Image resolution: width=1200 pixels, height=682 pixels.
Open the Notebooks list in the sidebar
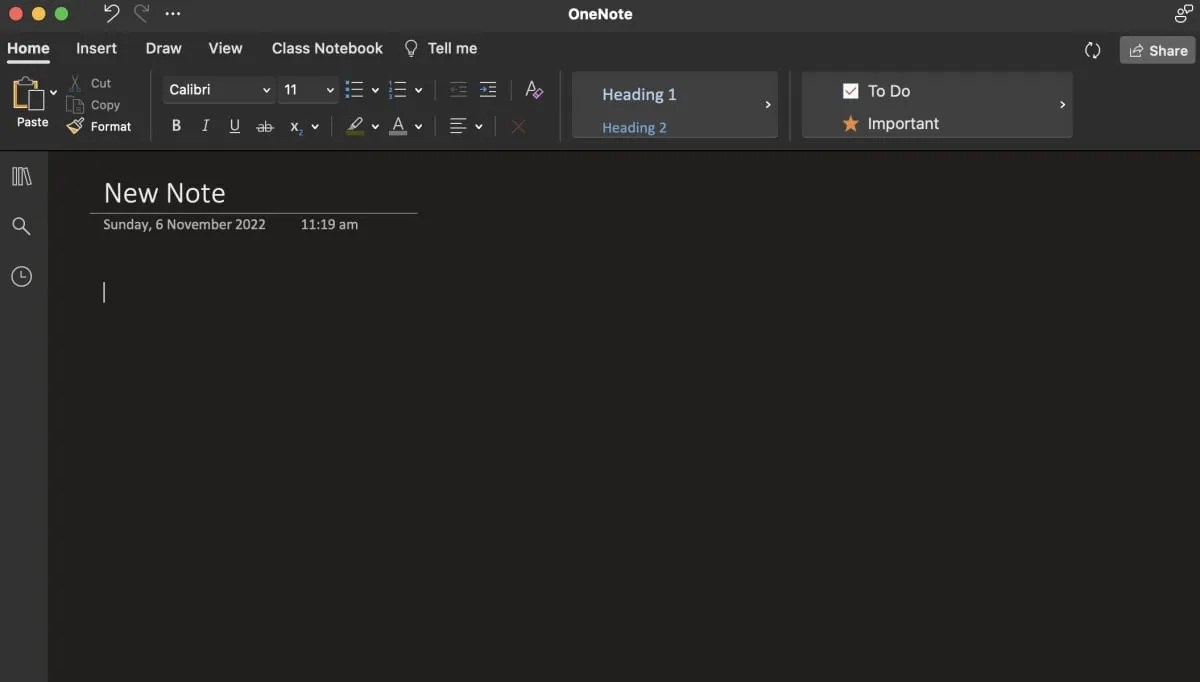22,176
